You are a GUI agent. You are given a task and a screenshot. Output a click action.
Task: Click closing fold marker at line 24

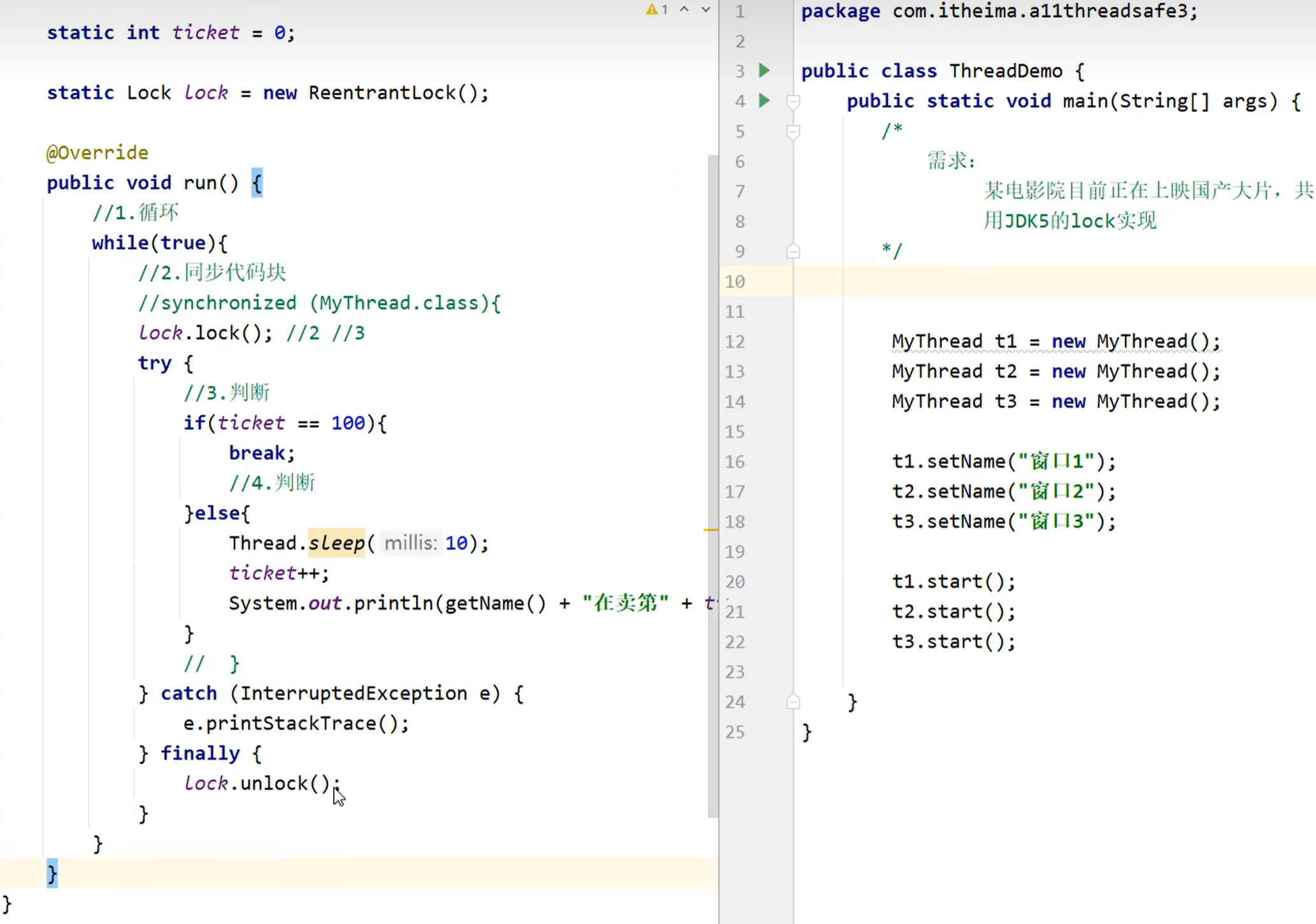point(793,702)
